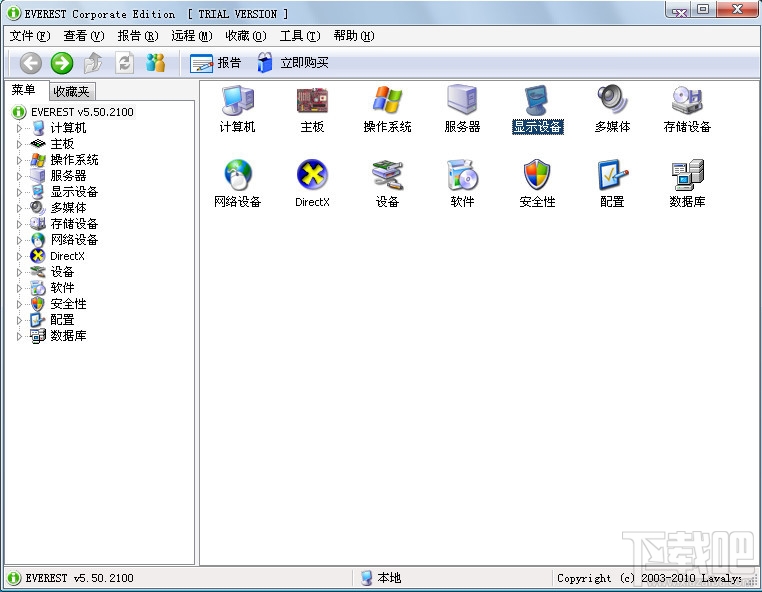The width and height of the screenshot is (762, 592).
Task: Open the 存储设备 disk icon in the main panel
Action: pyautogui.click(x=687, y=109)
